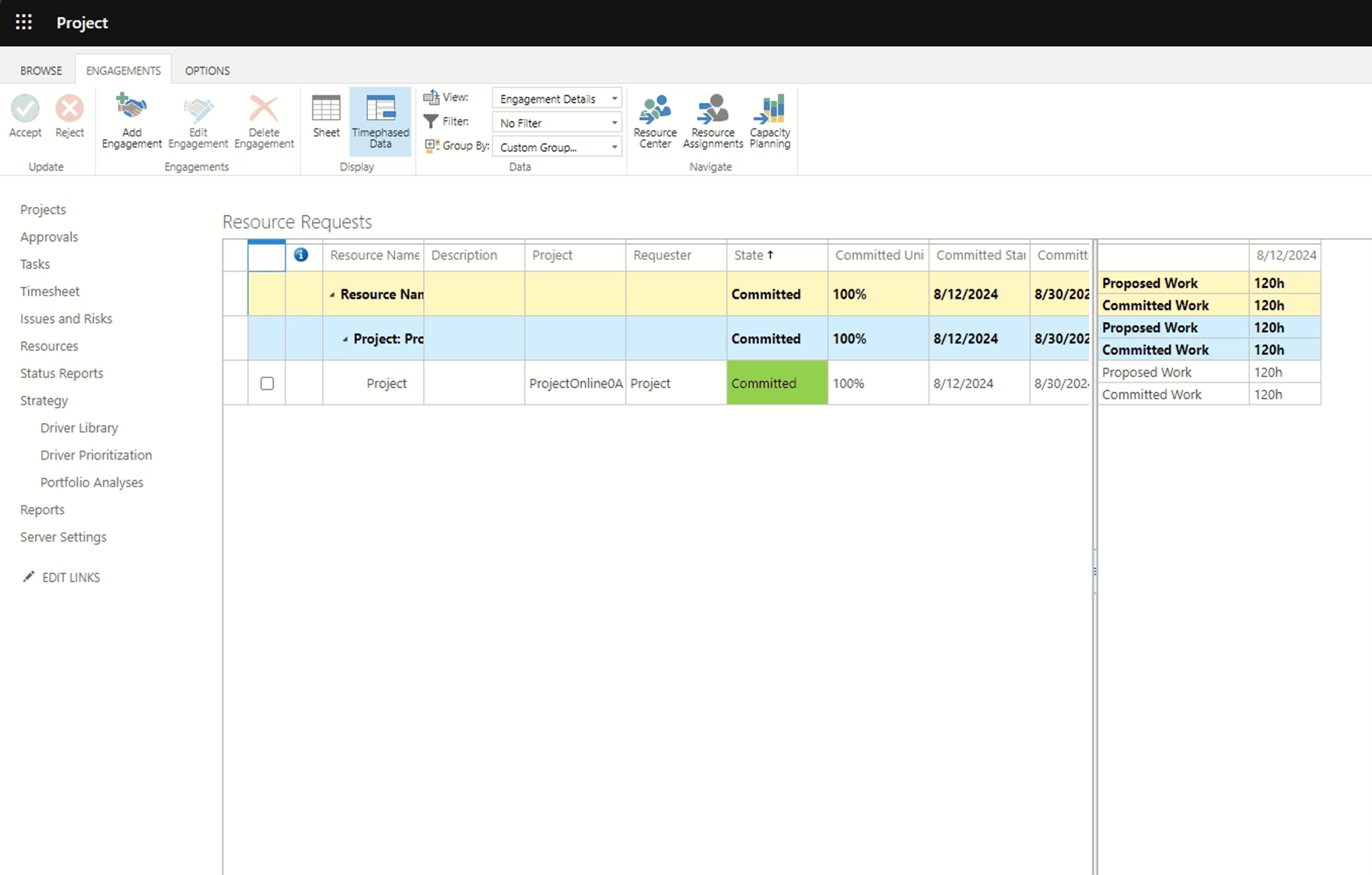Viewport: 1372px width, 875px height.
Task: Click the 8/12/2024 timephased column header
Action: click(x=1285, y=255)
